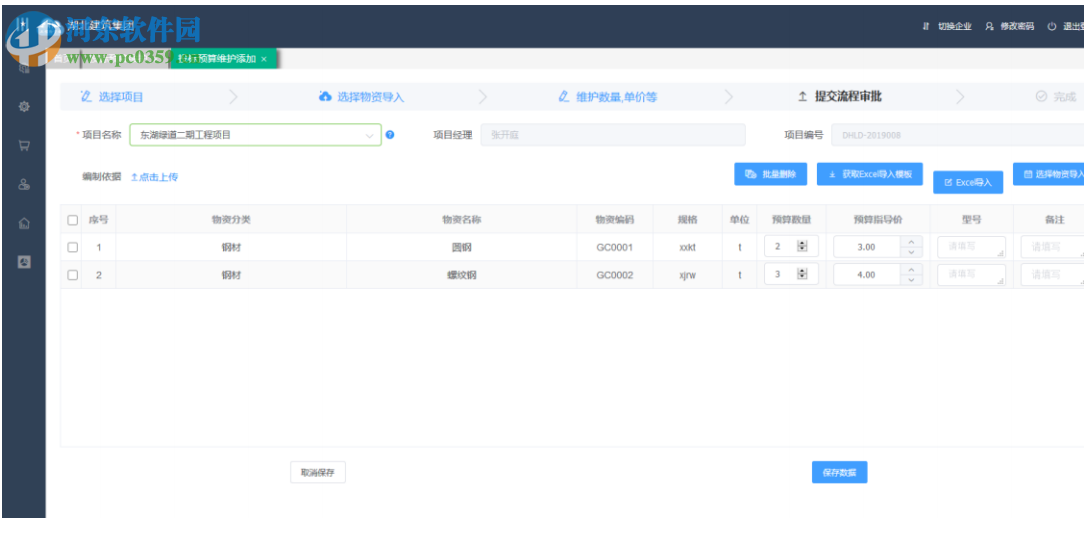Click the chevron arrow after 维护数量,单价等 step
1084x541 pixels.
729,97
